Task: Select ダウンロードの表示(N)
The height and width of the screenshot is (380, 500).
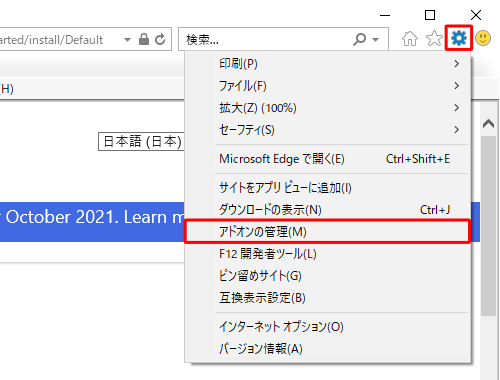Action: tap(327, 210)
